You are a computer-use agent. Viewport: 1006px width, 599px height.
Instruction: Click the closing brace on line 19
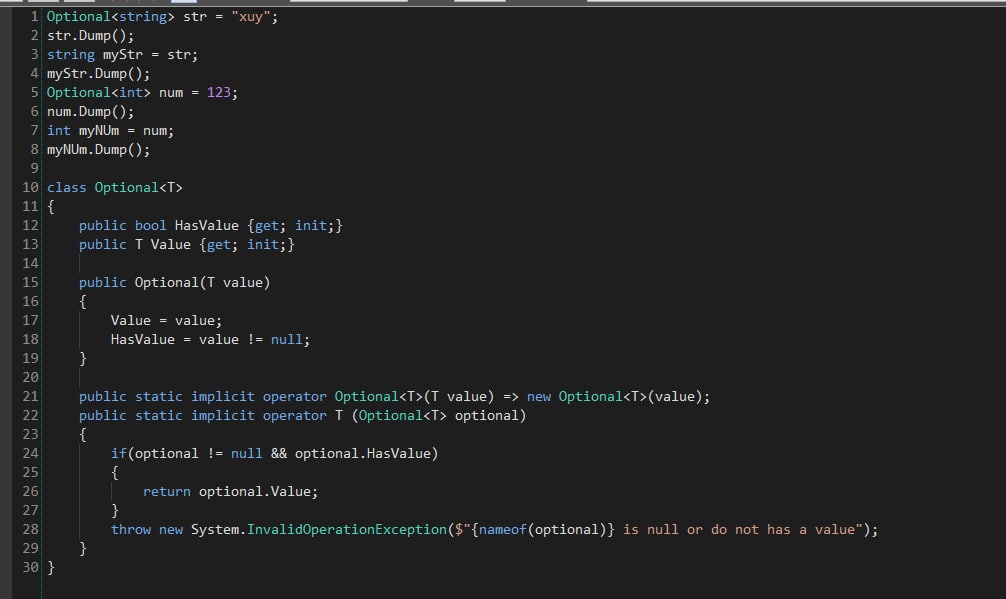tap(83, 358)
